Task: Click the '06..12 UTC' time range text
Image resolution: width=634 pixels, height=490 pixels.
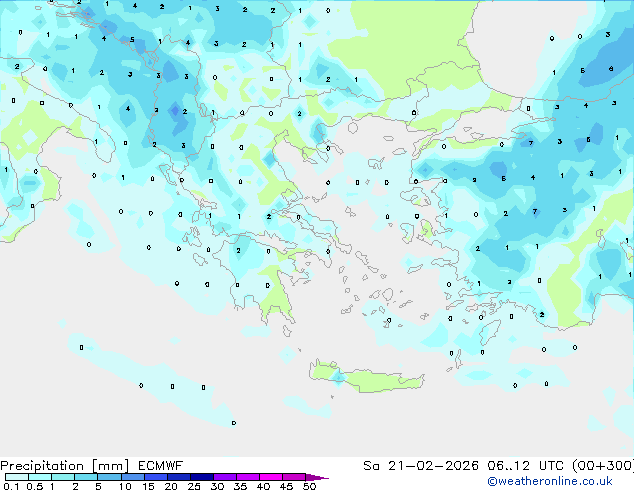Action: tap(525, 466)
